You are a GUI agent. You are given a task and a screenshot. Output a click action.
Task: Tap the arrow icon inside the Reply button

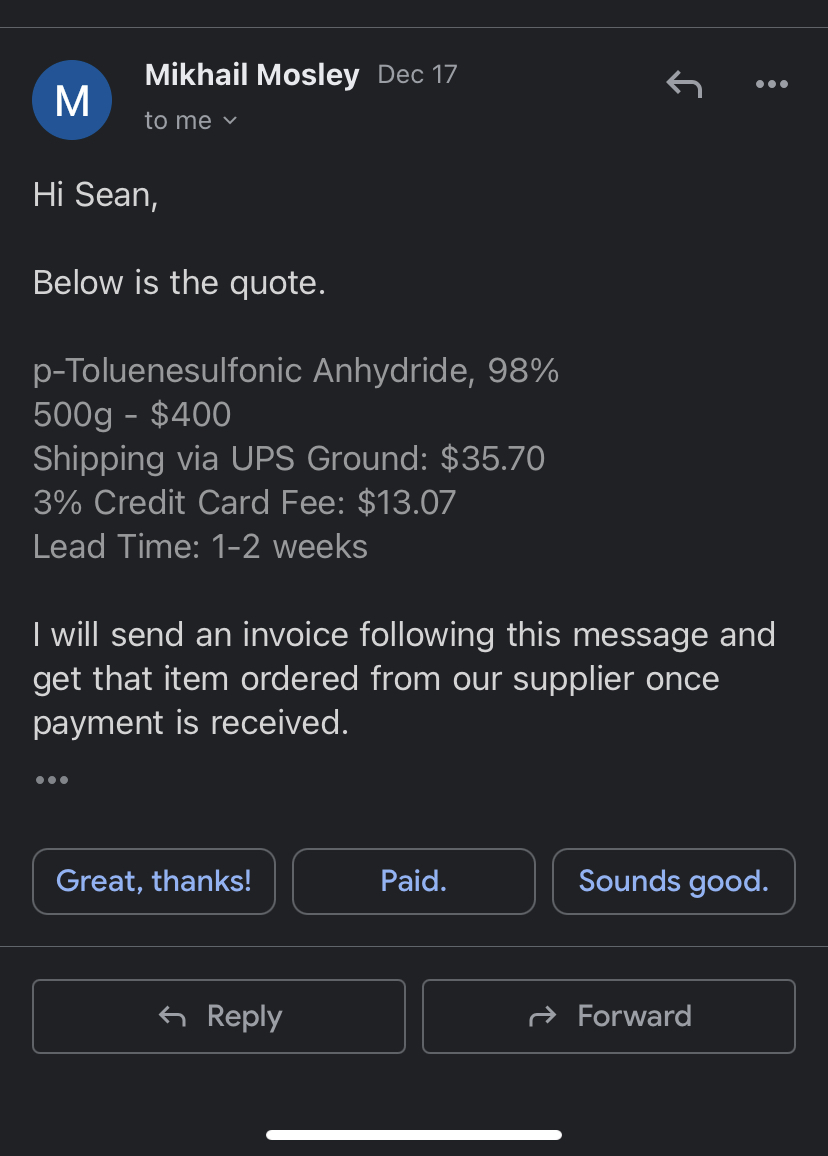coord(173,1017)
